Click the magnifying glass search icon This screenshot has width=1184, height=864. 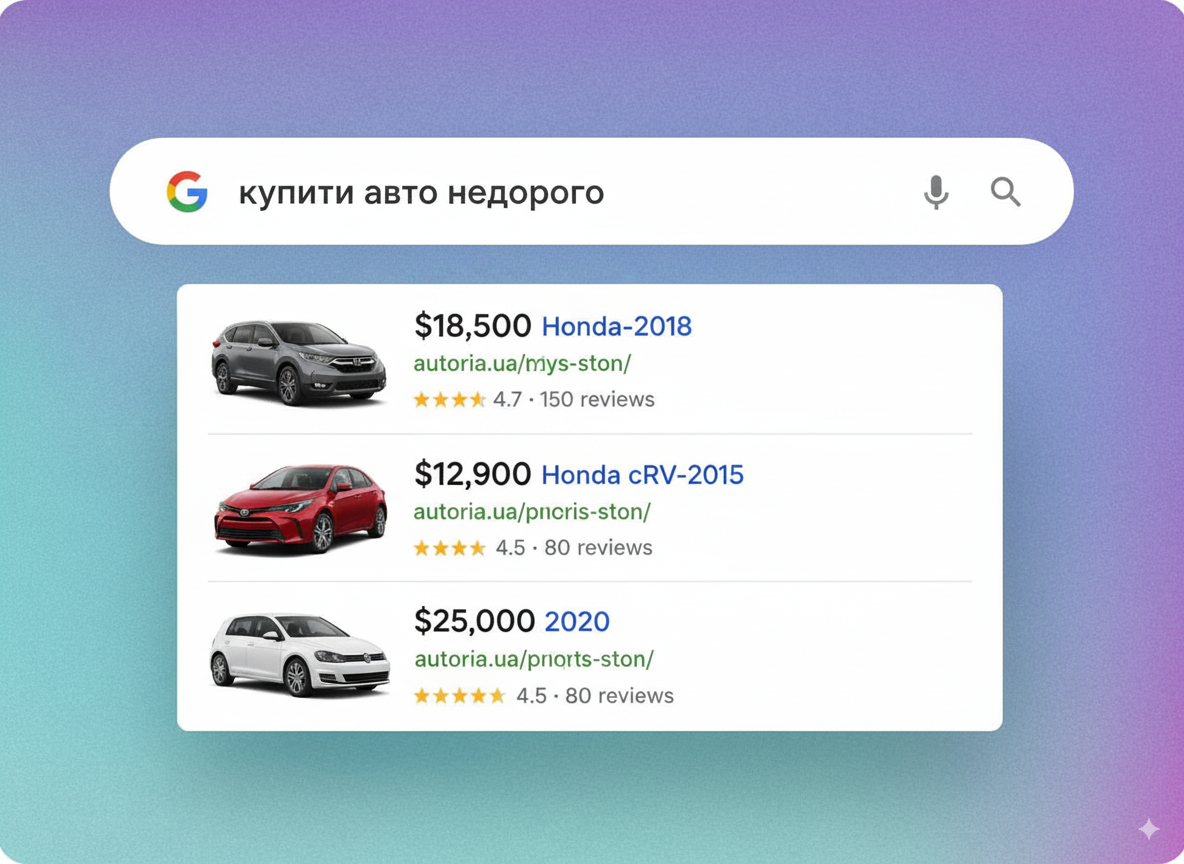click(1005, 192)
